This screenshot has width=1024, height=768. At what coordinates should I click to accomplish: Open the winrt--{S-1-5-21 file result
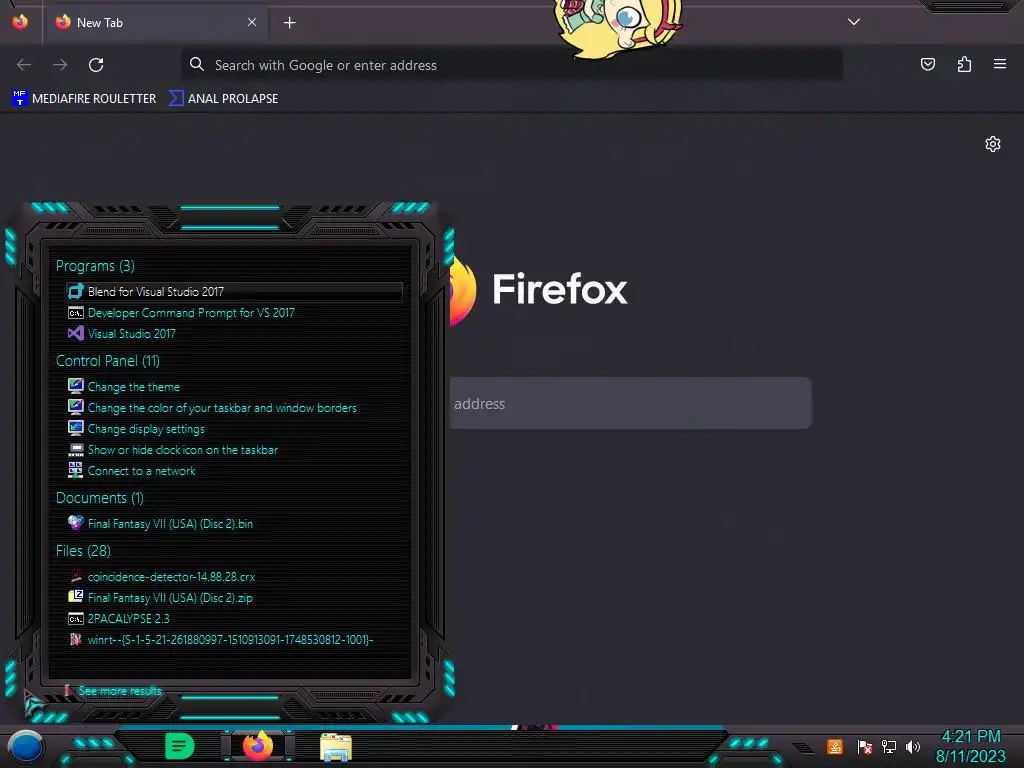pyautogui.click(x=230, y=639)
